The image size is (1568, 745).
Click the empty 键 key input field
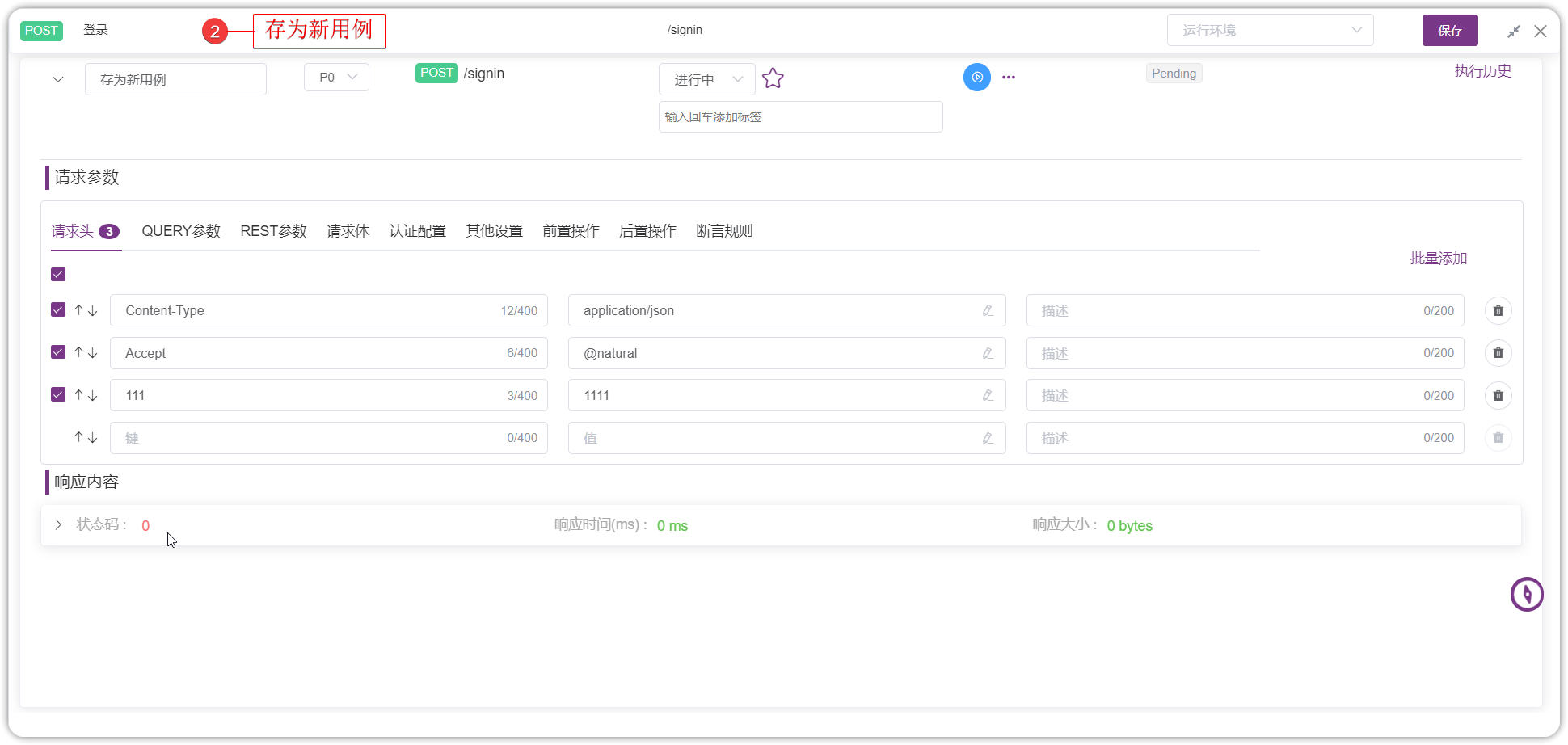pyautogui.click(x=329, y=438)
